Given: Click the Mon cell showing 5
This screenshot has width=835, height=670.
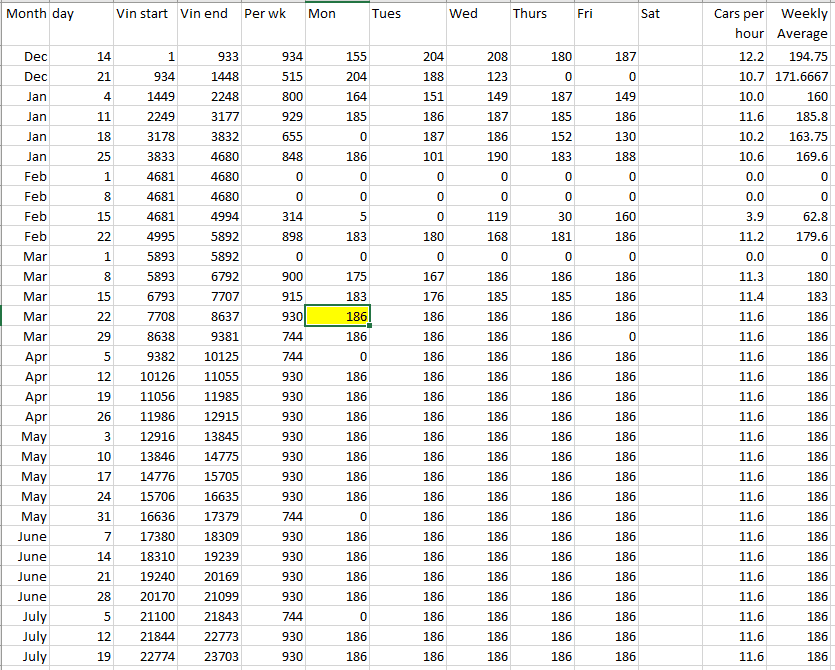Looking at the screenshot, I should (x=338, y=216).
